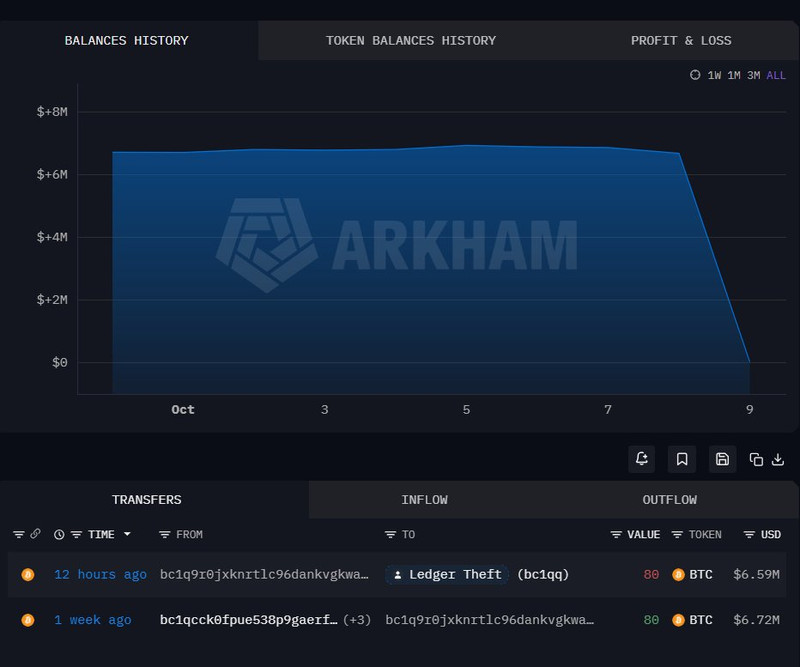Open the 1 week ago transaction link
The image size is (800, 667).
tap(93, 620)
